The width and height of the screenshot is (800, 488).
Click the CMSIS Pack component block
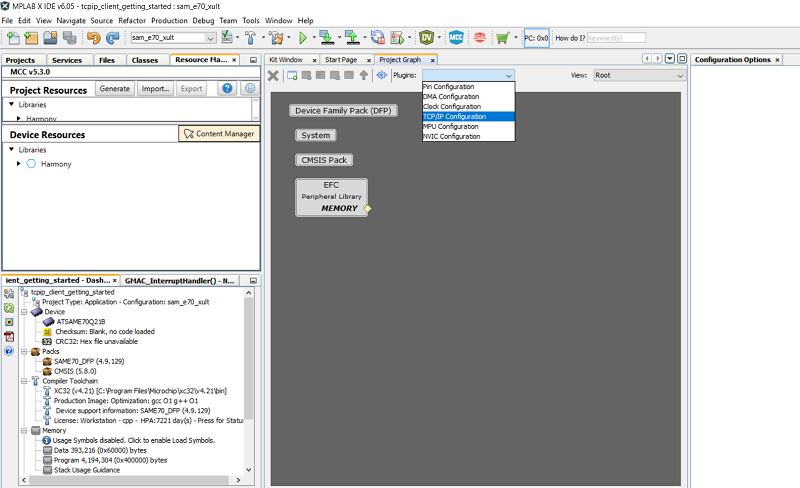coord(324,160)
